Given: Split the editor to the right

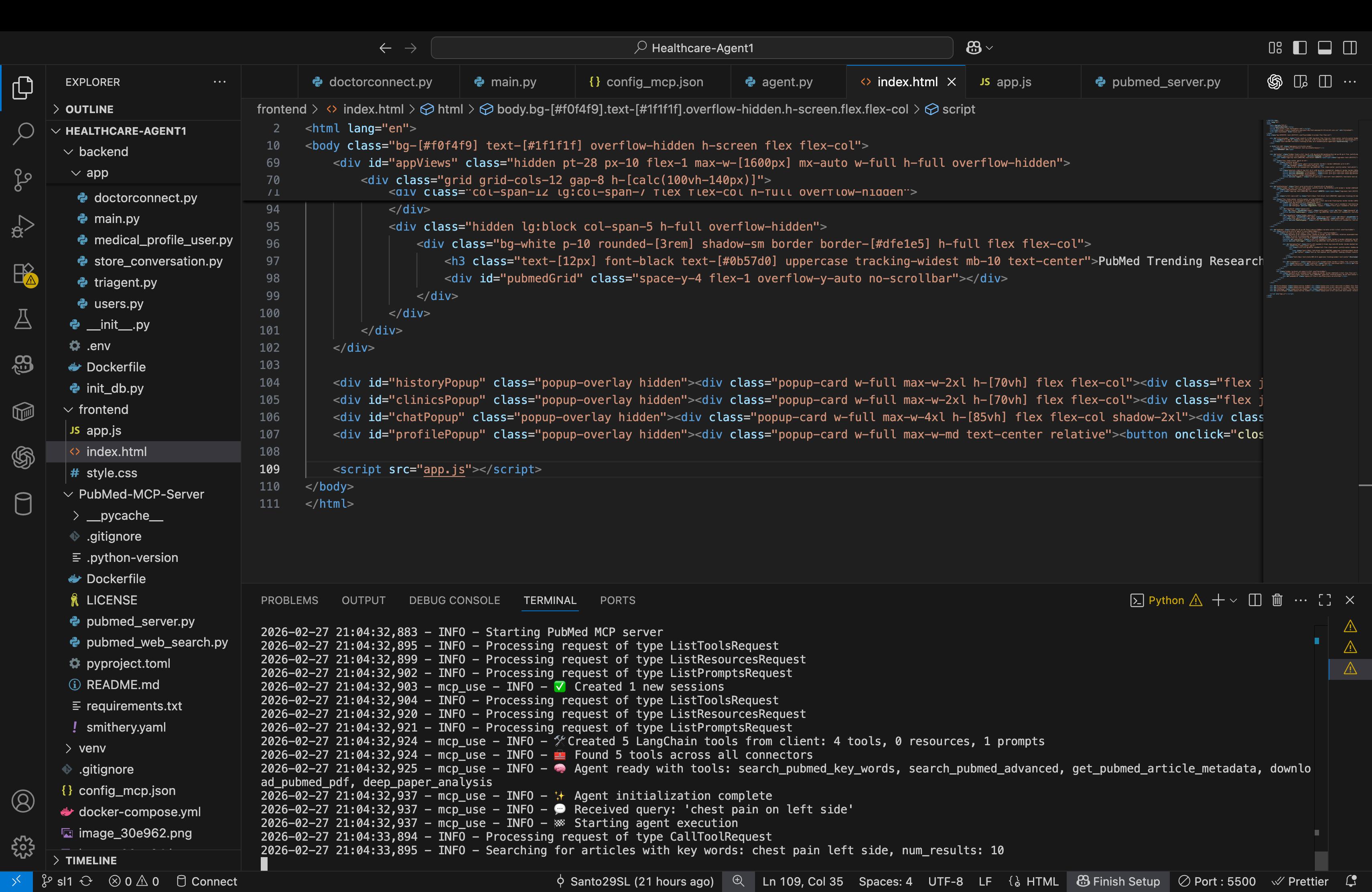Looking at the screenshot, I should tap(1325, 82).
